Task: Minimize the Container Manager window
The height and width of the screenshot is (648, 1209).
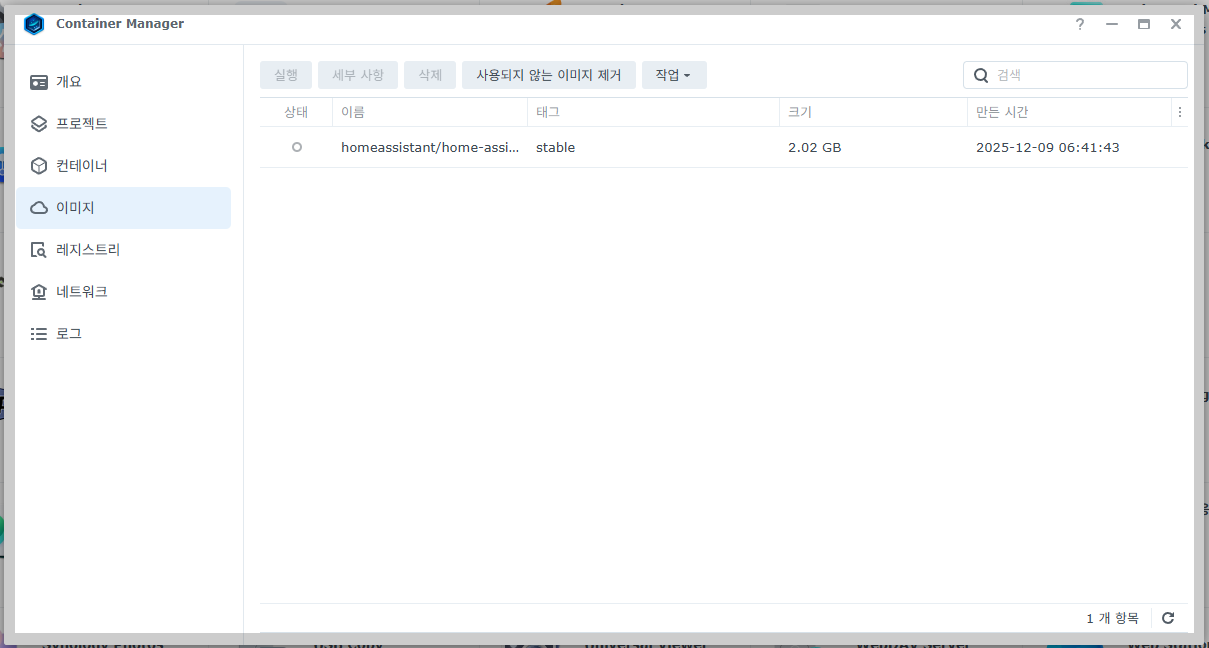Action: click(x=1112, y=24)
